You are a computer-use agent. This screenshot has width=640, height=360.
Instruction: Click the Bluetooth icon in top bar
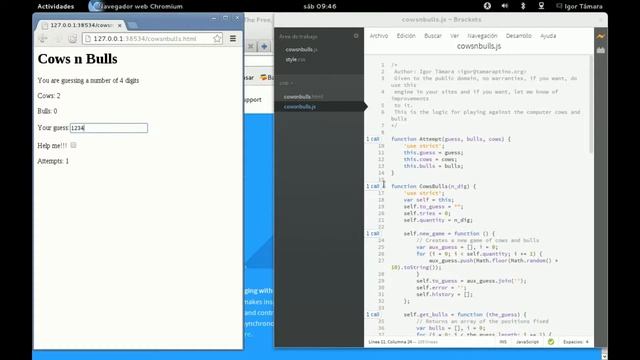523,6
